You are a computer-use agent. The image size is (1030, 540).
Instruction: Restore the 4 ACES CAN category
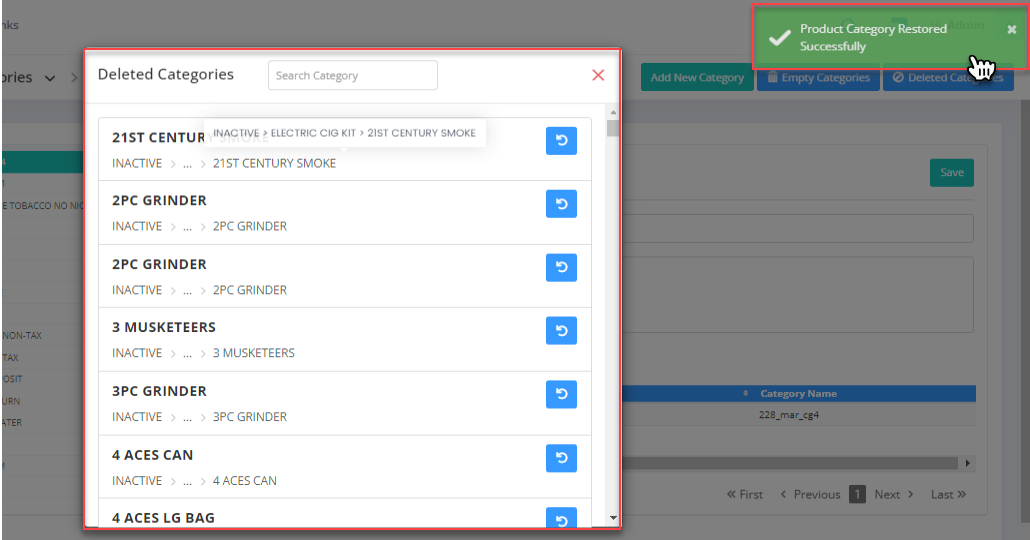click(561, 458)
